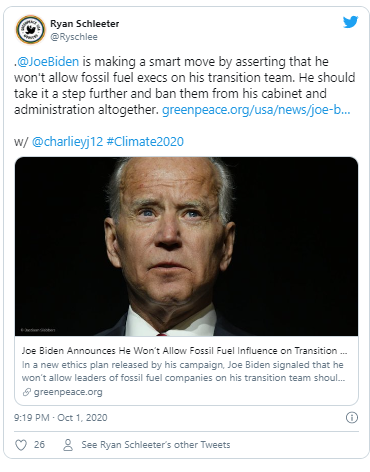Screen dimensions: 370x472
Task: Click the link chain icon near greenpeace.org
Action: coord(27,392)
